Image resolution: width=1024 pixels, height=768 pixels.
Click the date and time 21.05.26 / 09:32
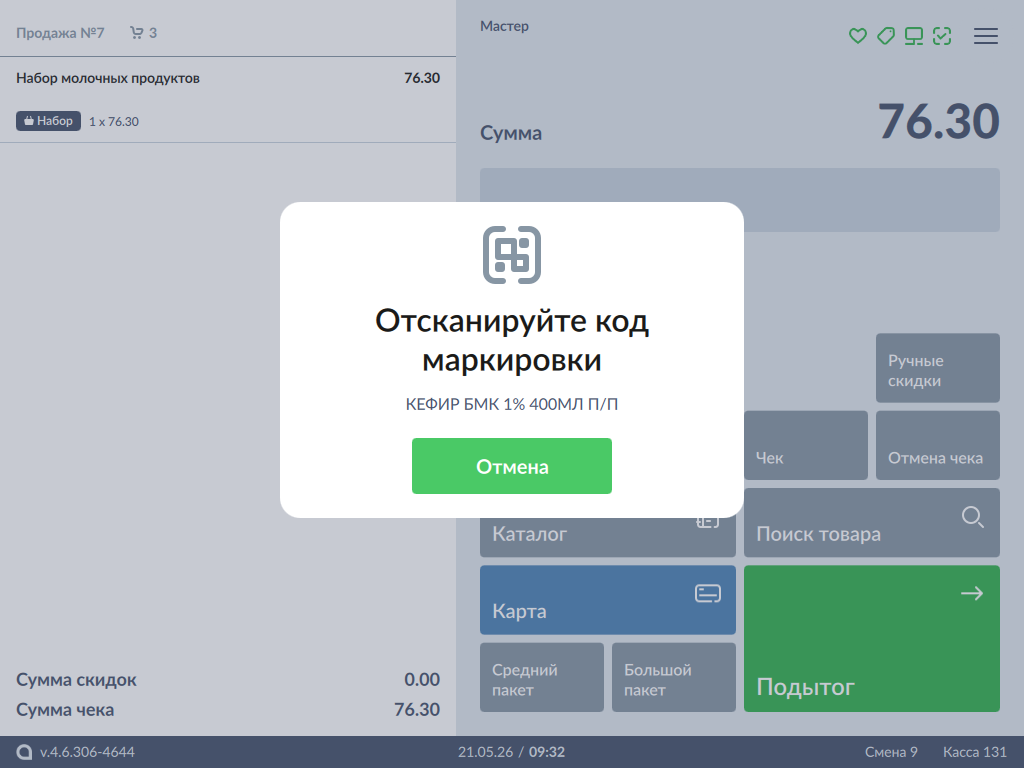click(x=511, y=752)
